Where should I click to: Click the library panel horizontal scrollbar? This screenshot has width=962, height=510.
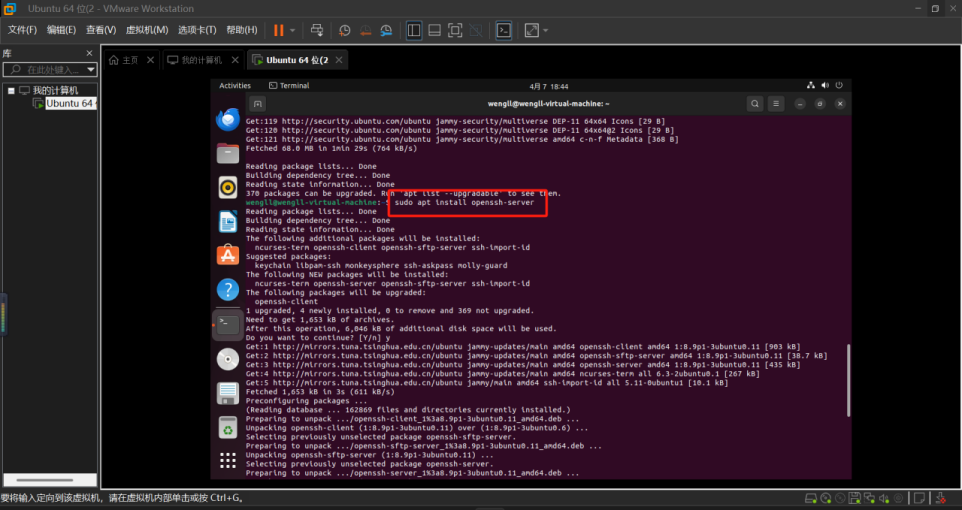pos(45,480)
